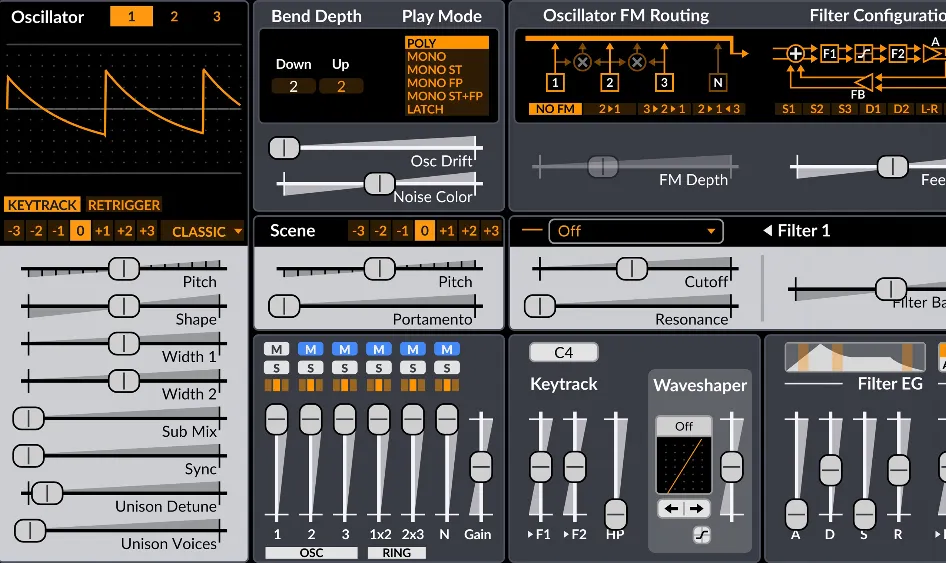Toggle mute on the noise channel
946x563 pixels.
tap(447, 349)
